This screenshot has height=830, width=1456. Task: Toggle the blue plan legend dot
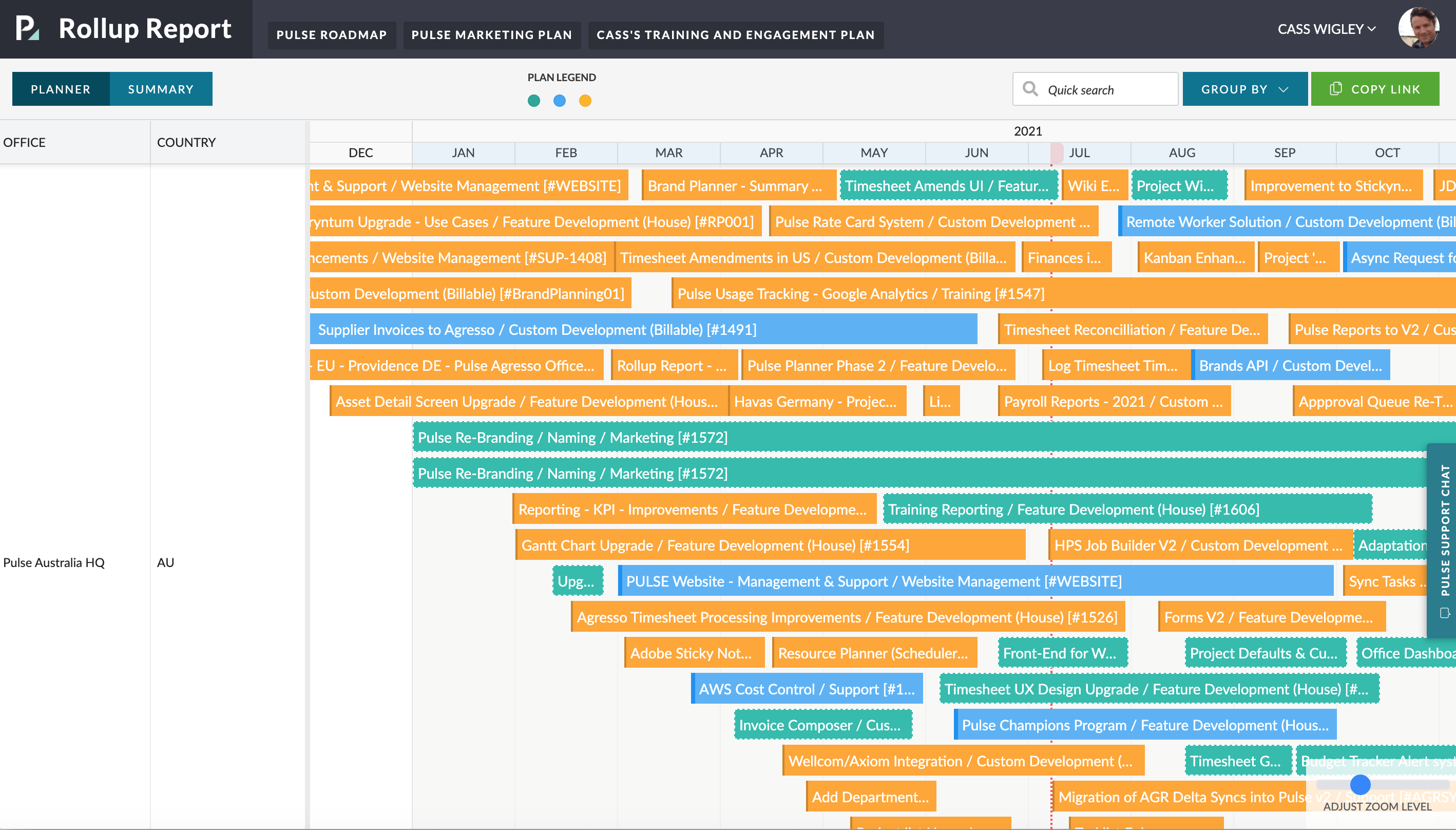pyautogui.click(x=560, y=101)
